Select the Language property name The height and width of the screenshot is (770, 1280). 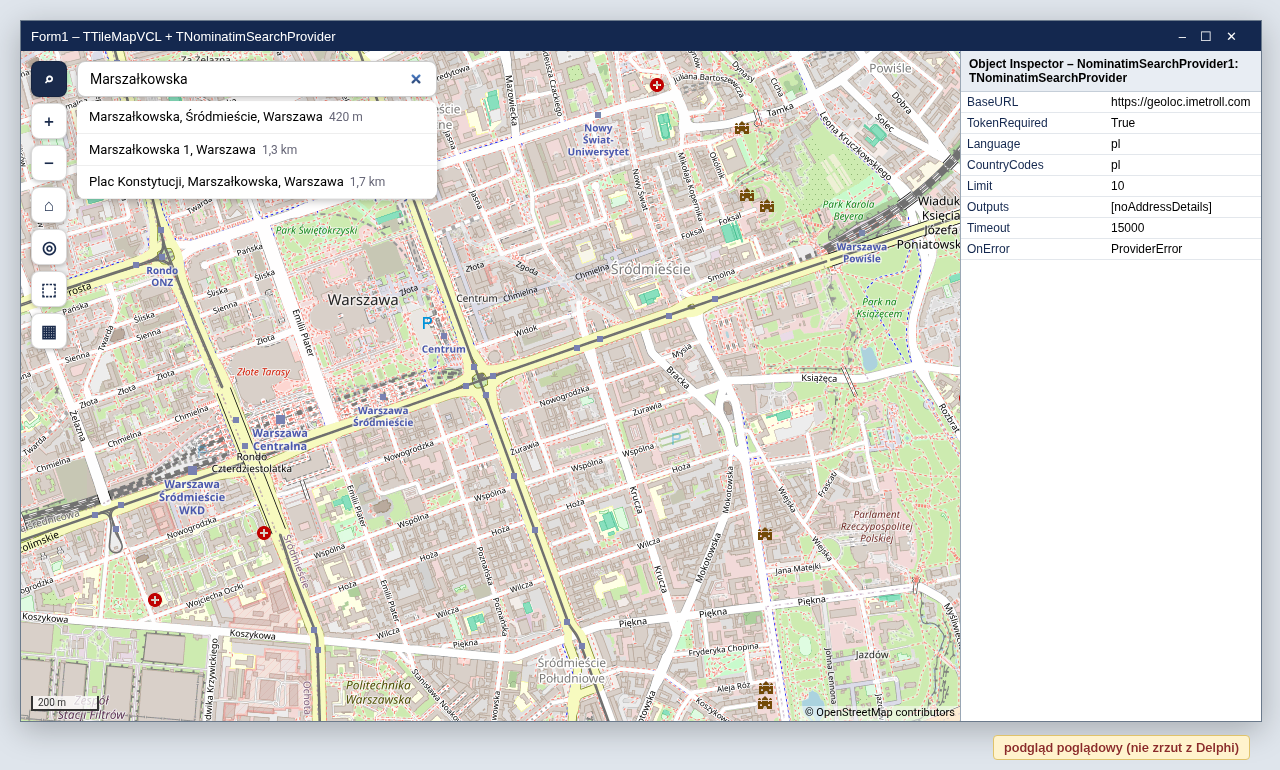993,144
